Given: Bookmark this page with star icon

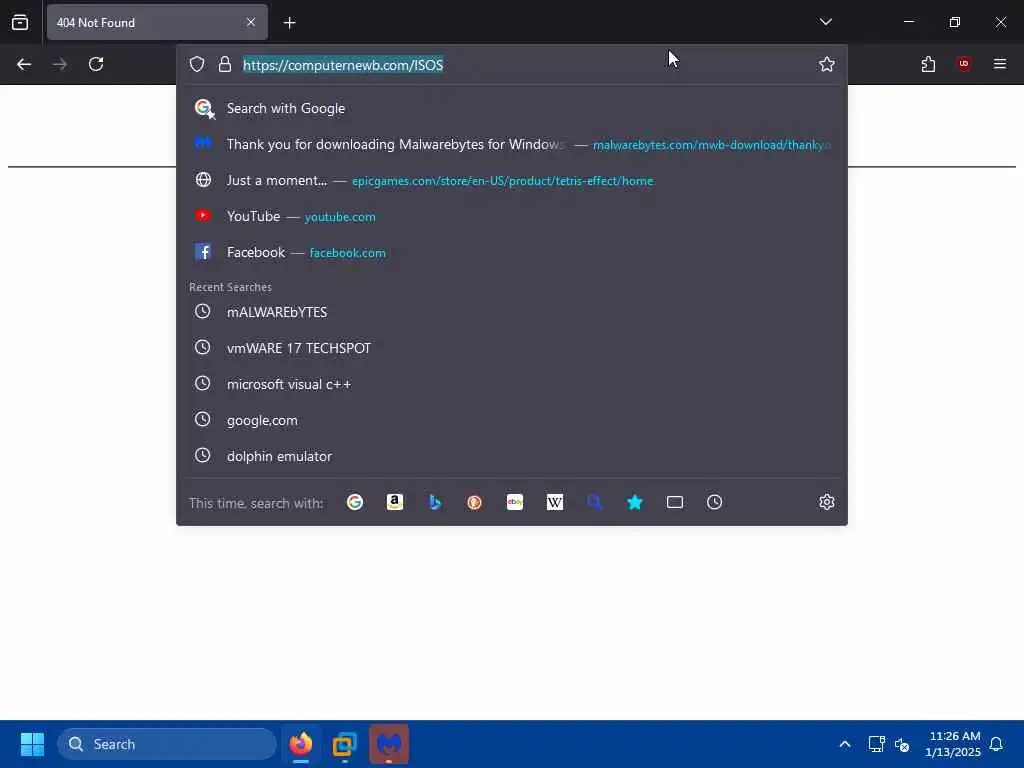Looking at the screenshot, I should pyautogui.click(x=827, y=64).
